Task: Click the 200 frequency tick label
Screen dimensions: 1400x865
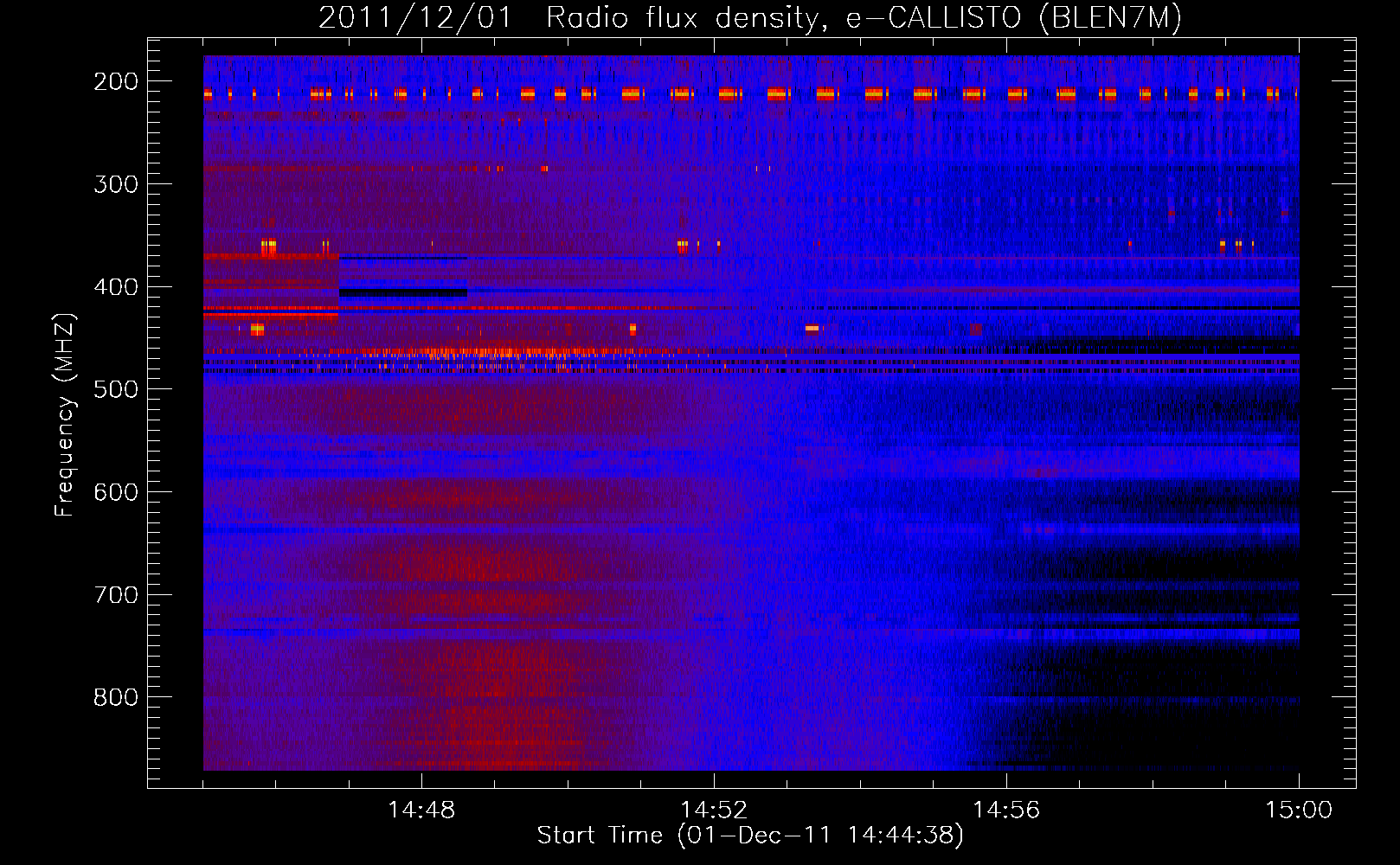Action: (x=116, y=81)
